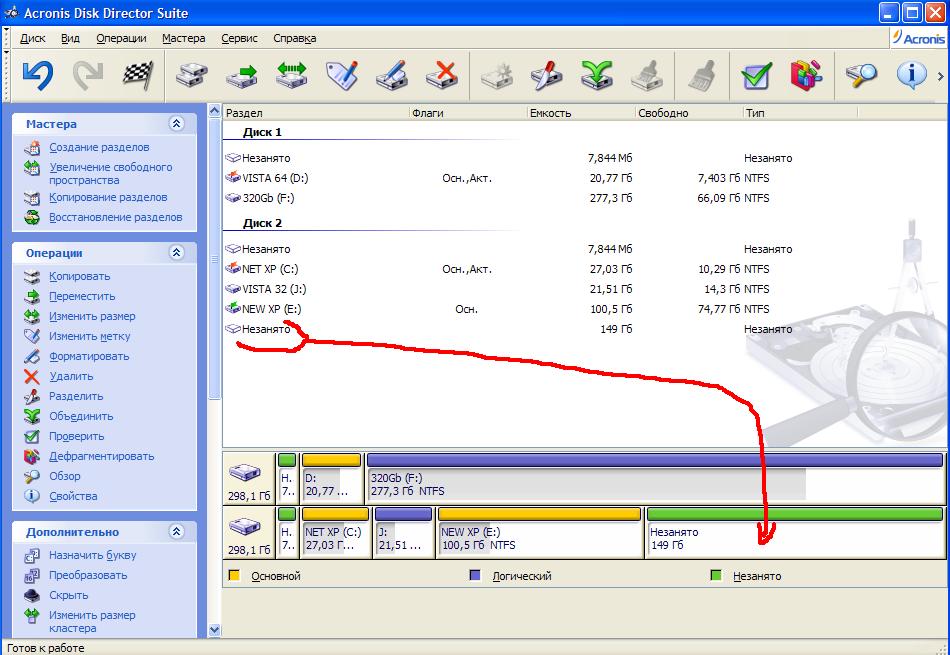
Task: Collapse the Мастера panel
Action: coord(176,124)
